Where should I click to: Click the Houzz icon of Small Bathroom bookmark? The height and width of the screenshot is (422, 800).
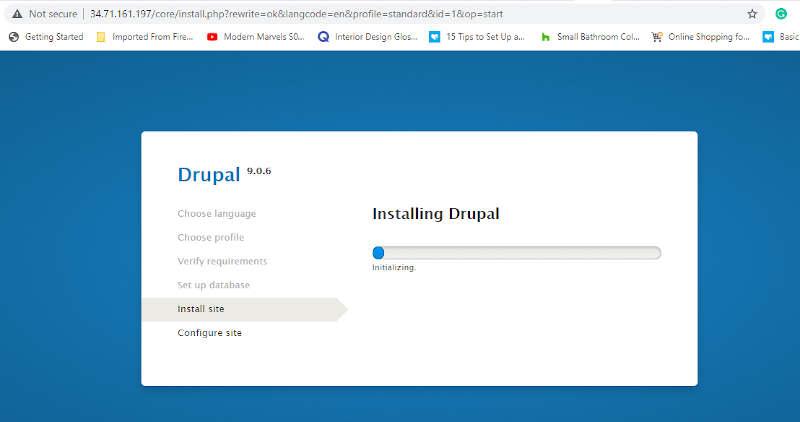coord(545,37)
